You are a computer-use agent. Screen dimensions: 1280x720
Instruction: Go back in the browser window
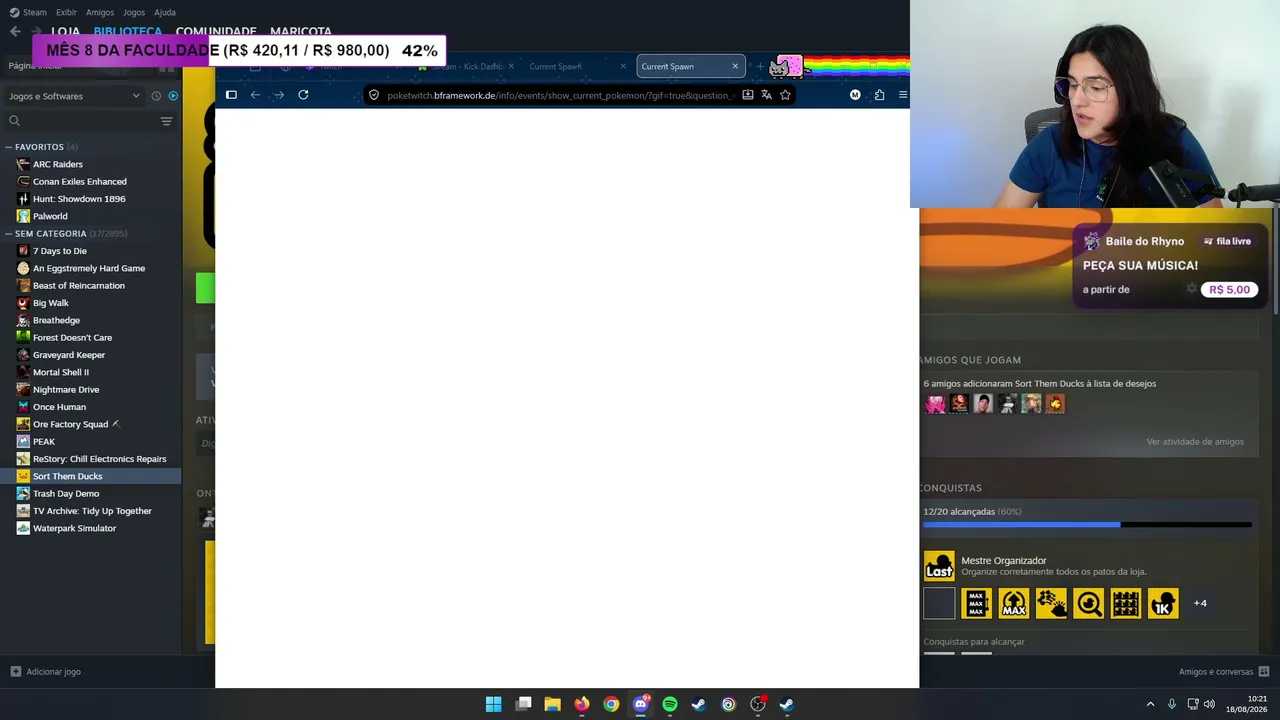[255, 95]
